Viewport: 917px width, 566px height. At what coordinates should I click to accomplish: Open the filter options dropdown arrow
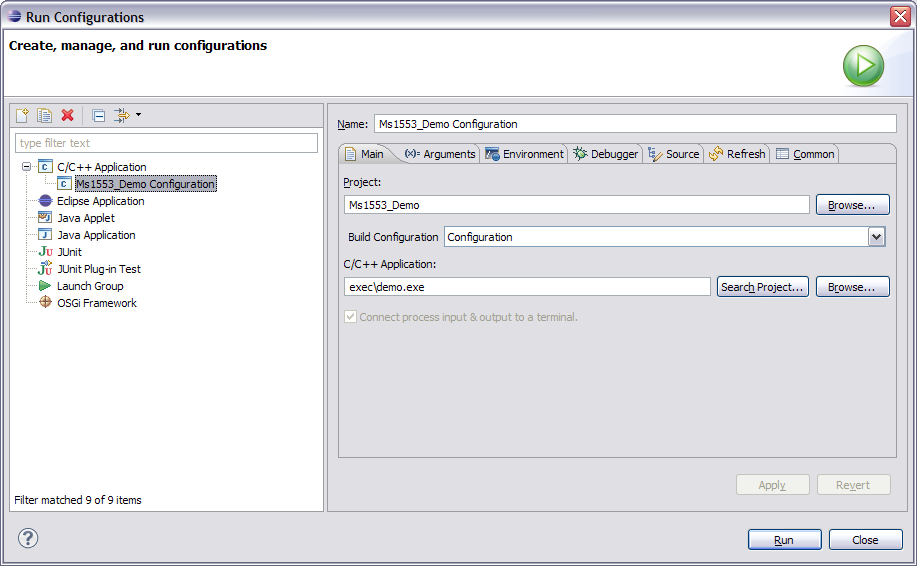point(139,115)
